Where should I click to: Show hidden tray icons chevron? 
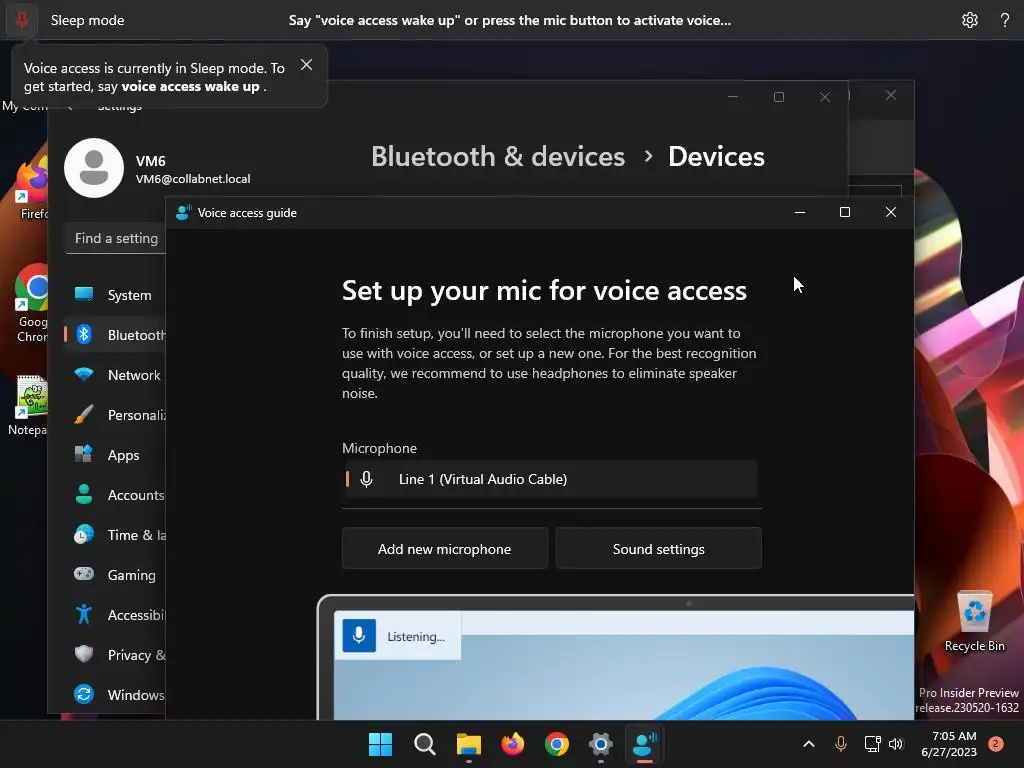(x=808, y=744)
